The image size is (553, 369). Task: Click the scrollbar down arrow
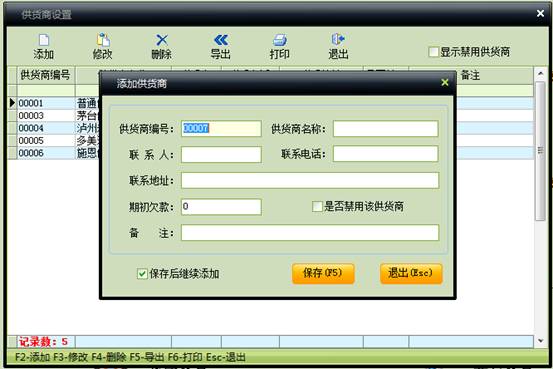click(x=540, y=341)
